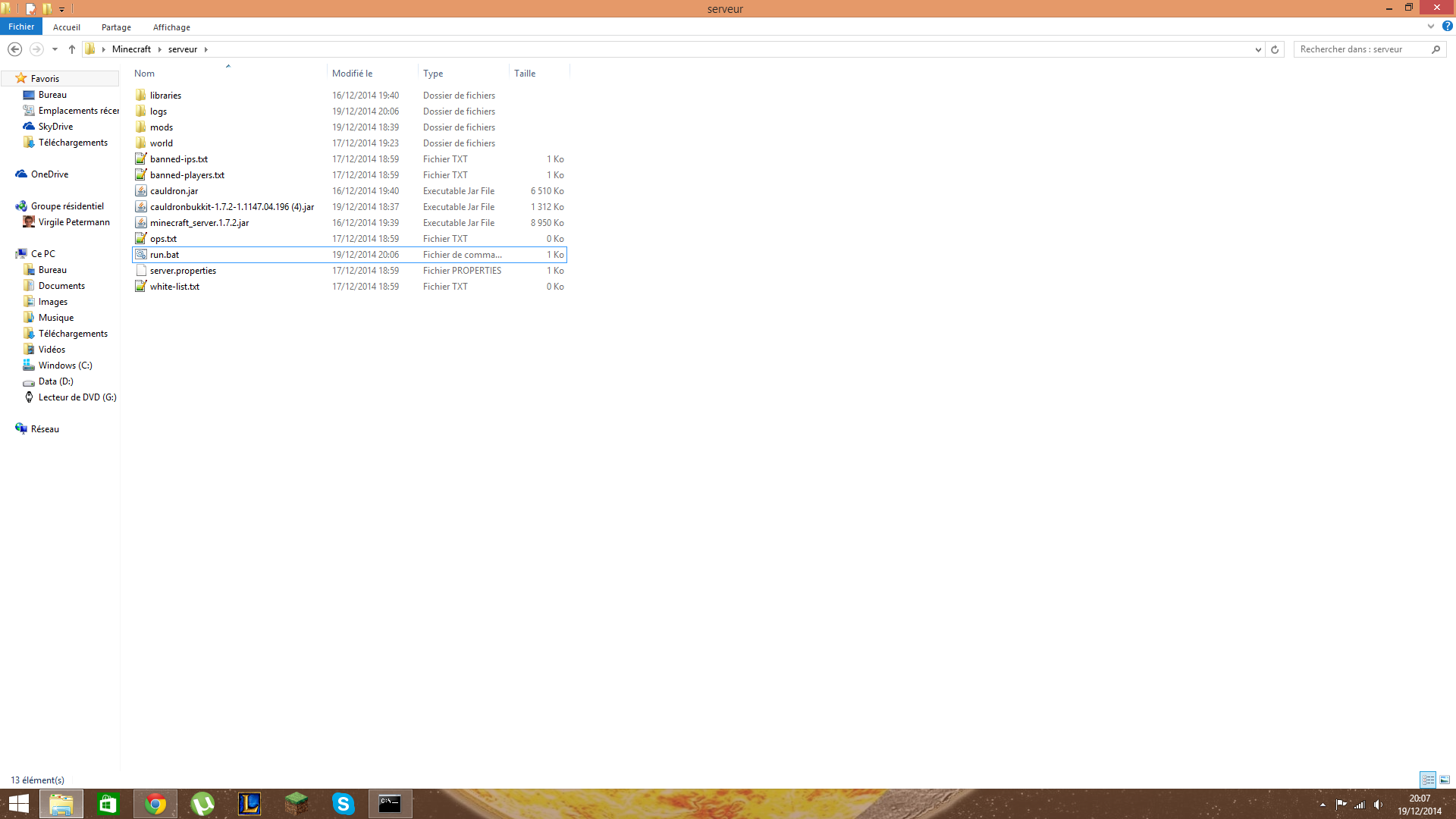This screenshot has height=819, width=1456.
Task: Refresh the serveur folder view
Action: coord(1275,49)
